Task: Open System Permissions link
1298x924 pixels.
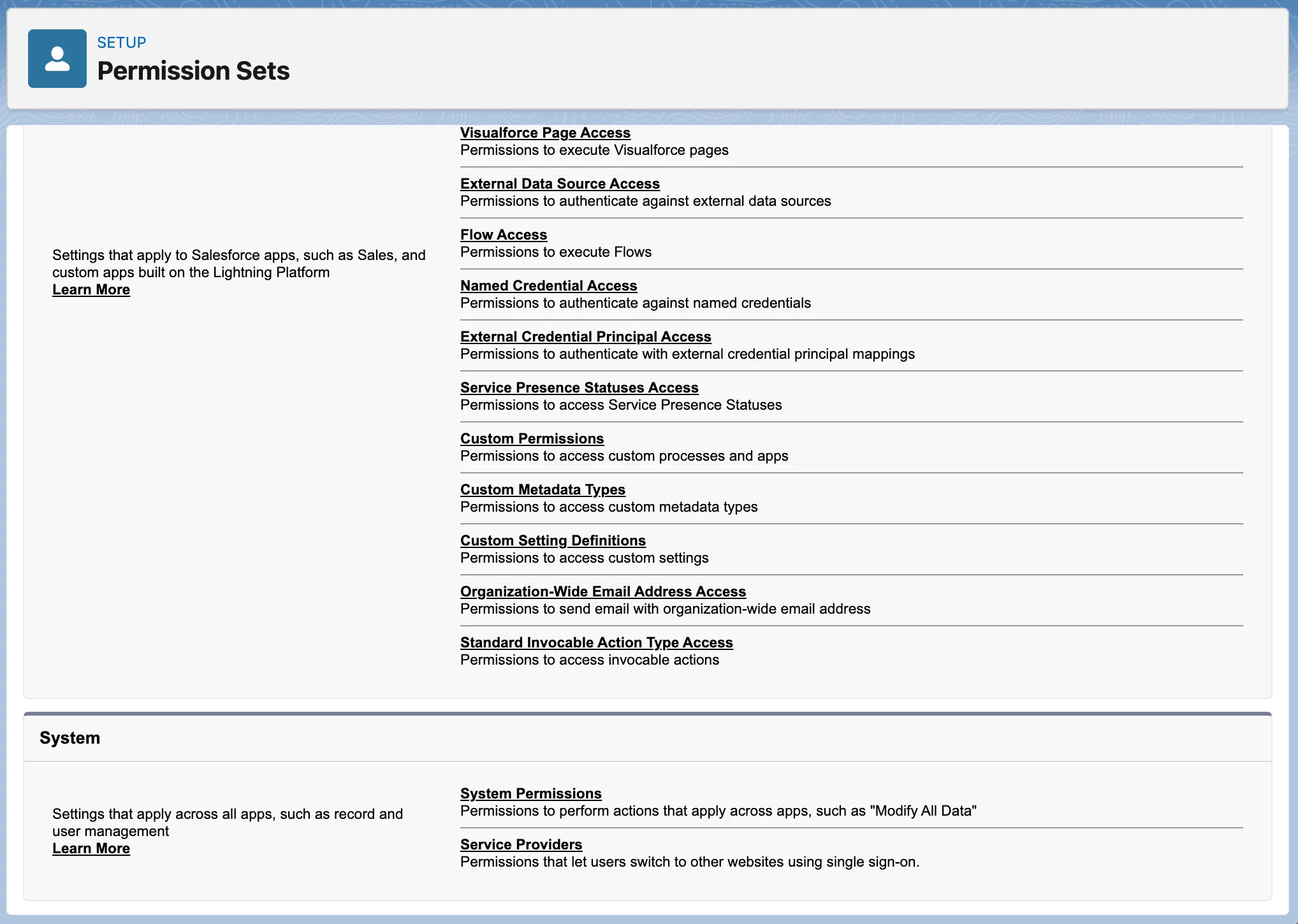Action: [x=530, y=793]
